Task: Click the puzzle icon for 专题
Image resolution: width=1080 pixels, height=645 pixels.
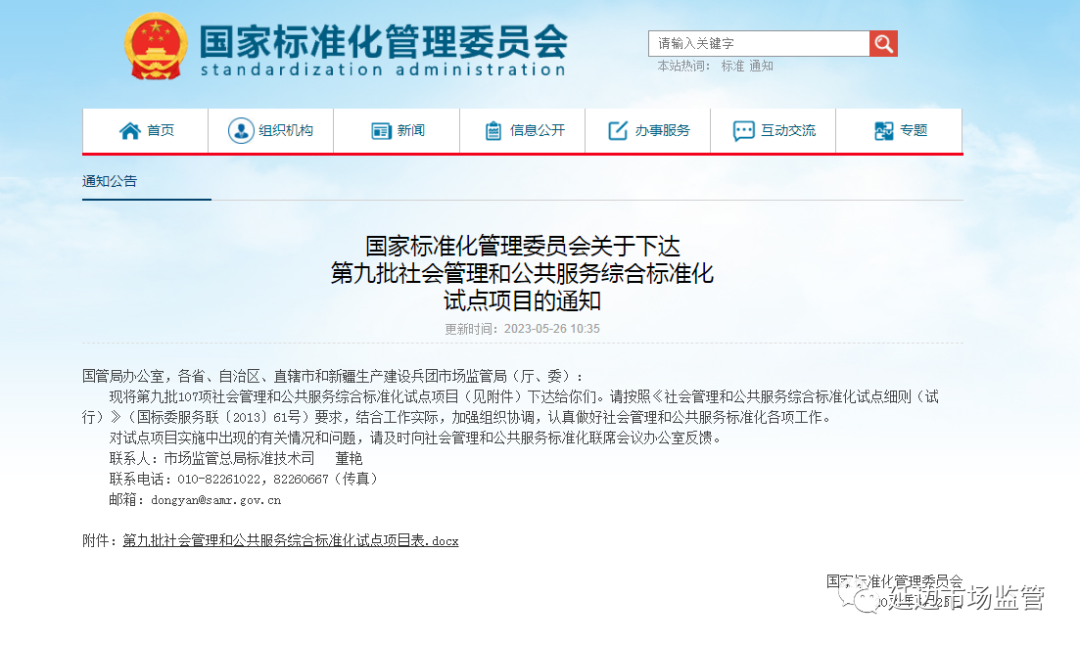Action: click(884, 131)
